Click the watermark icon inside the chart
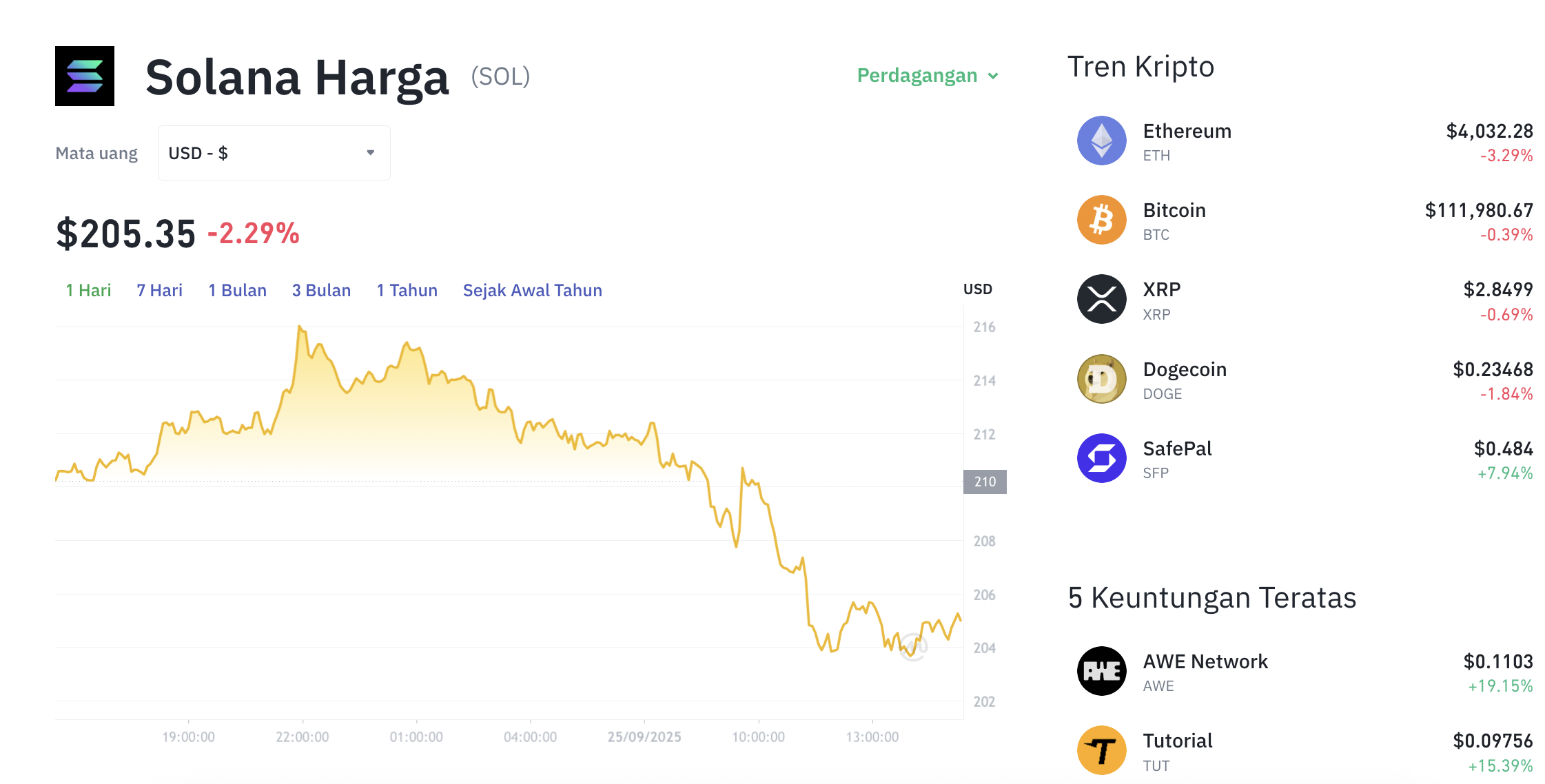 click(x=912, y=646)
